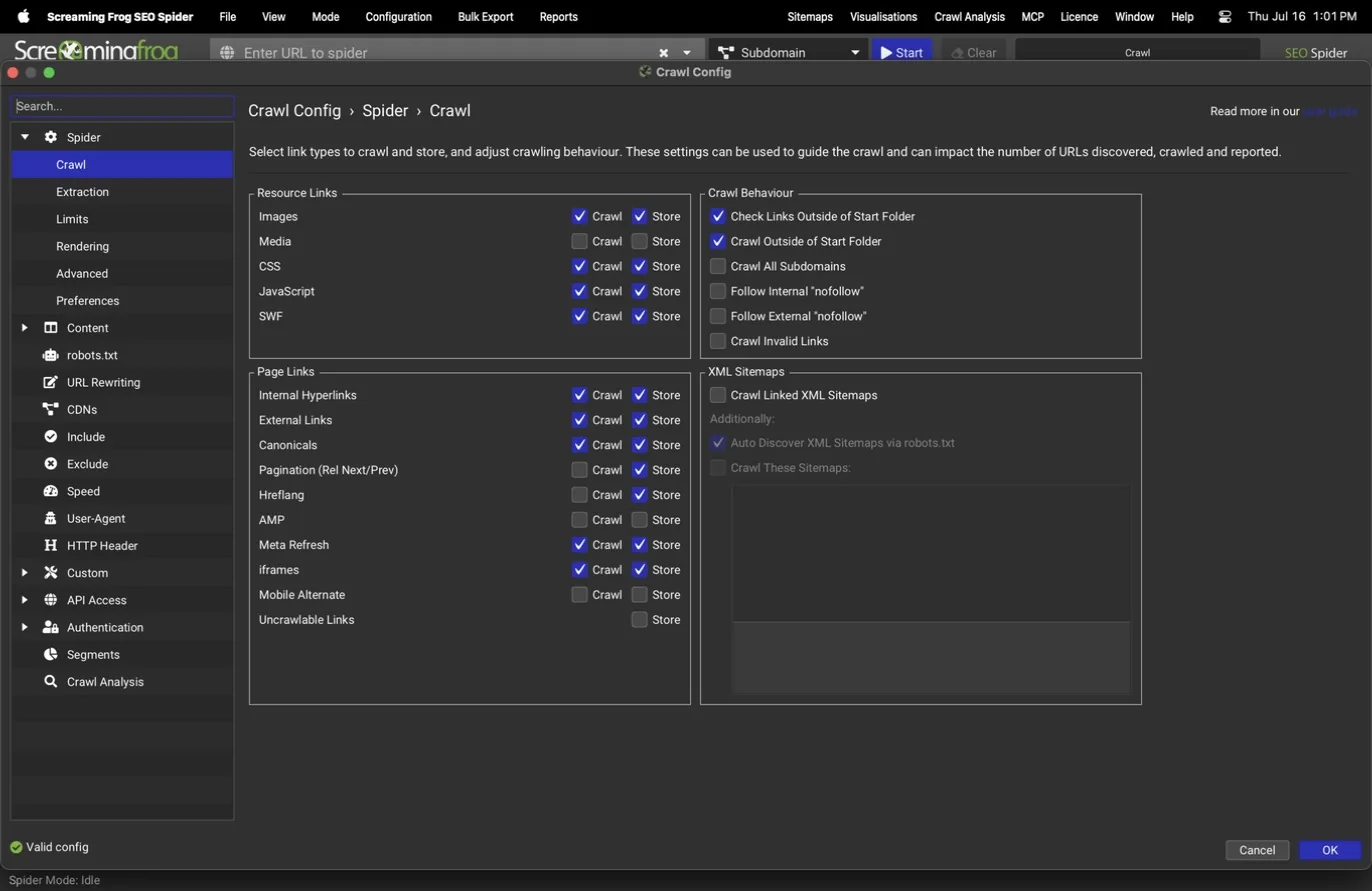Clear the URL field with X icon

[x=663, y=53]
